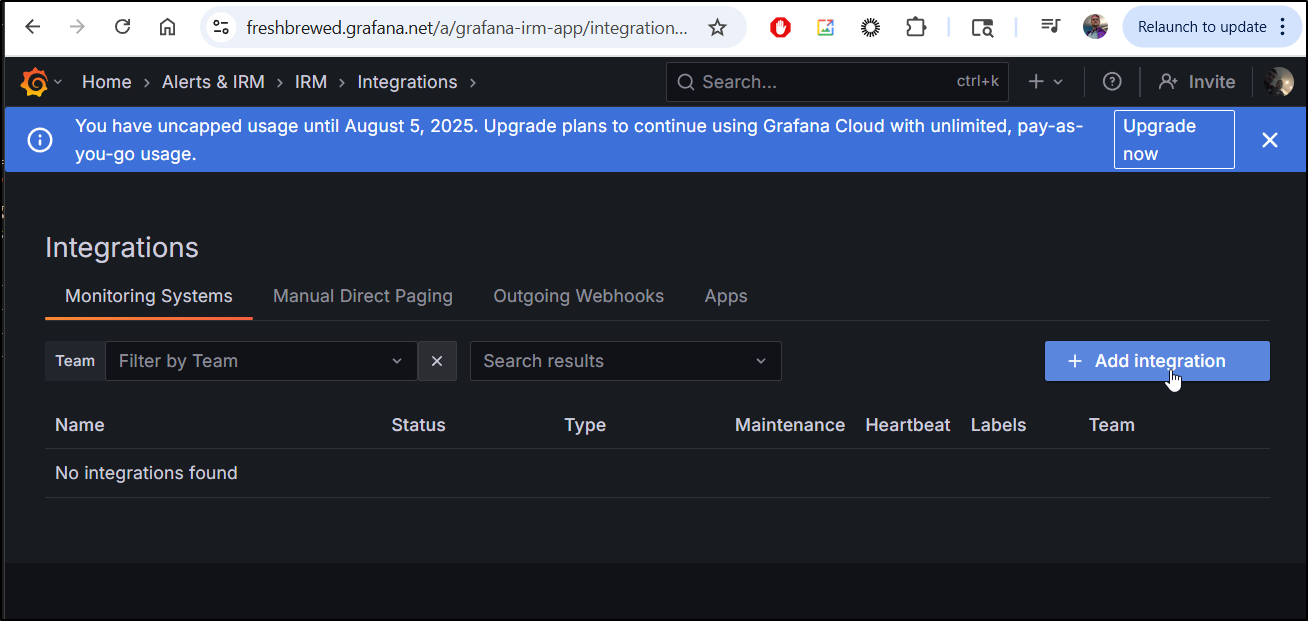Click the browser address bar URL

[x=467, y=28]
